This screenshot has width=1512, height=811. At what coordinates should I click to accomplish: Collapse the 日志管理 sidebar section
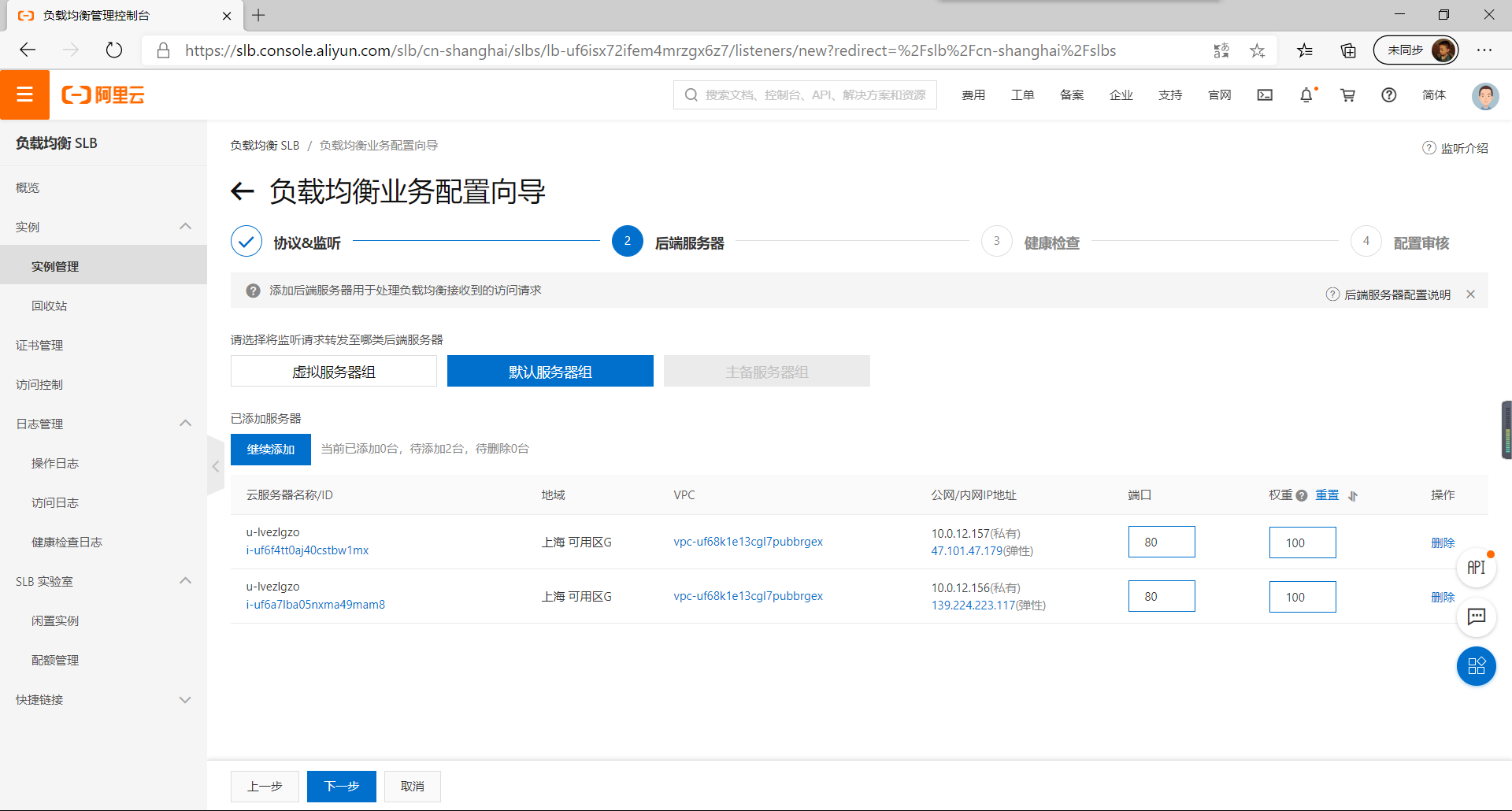(x=186, y=424)
